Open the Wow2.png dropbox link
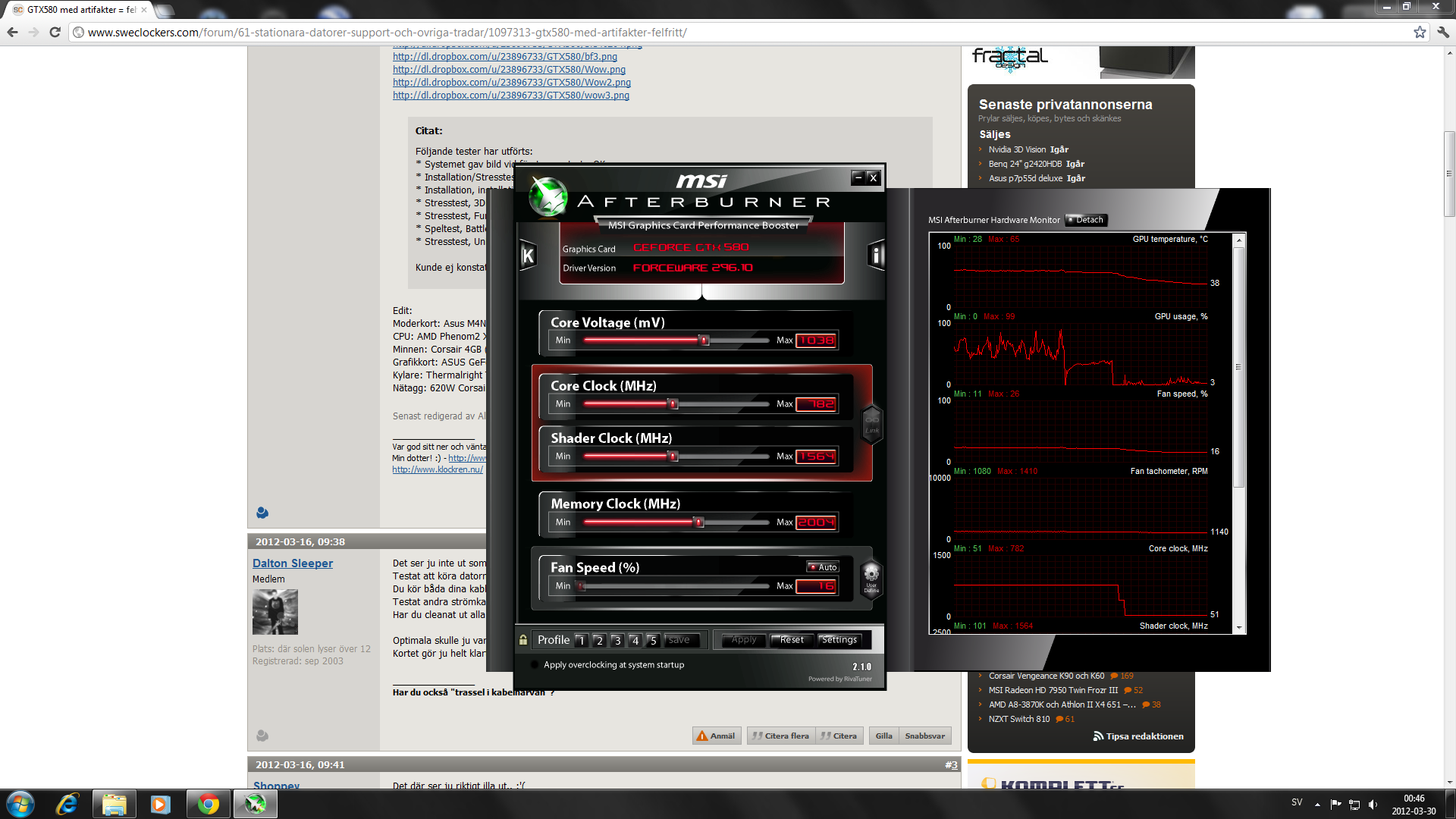This screenshot has height=819, width=1456. pos(511,83)
